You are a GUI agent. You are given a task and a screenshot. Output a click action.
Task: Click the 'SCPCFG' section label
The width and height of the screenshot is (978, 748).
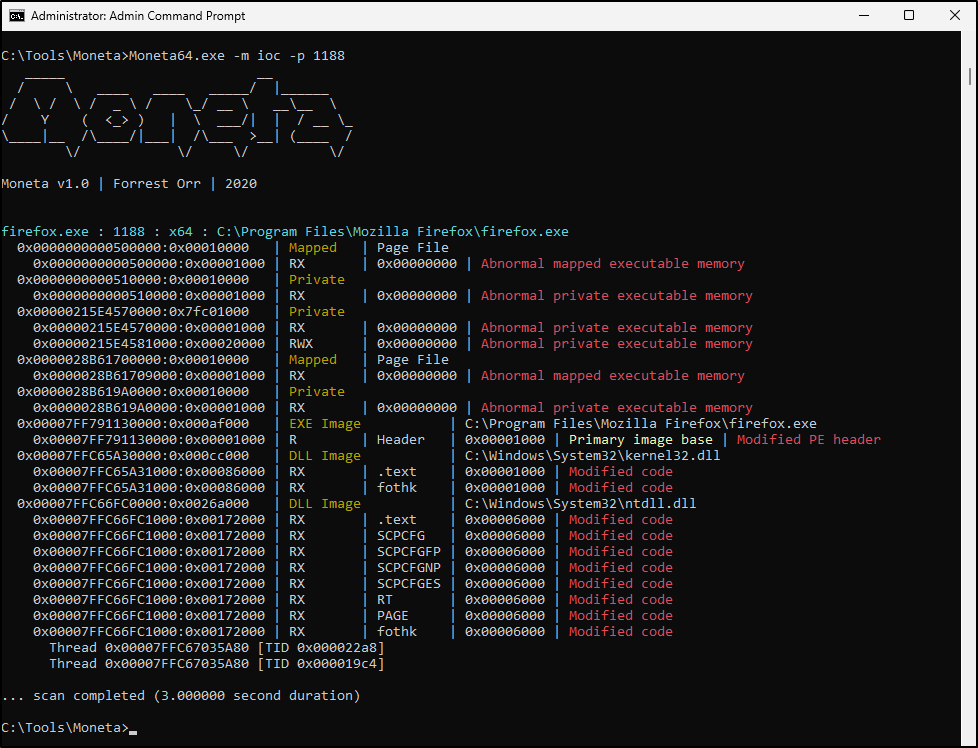pyautogui.click(x=400, y=535)
